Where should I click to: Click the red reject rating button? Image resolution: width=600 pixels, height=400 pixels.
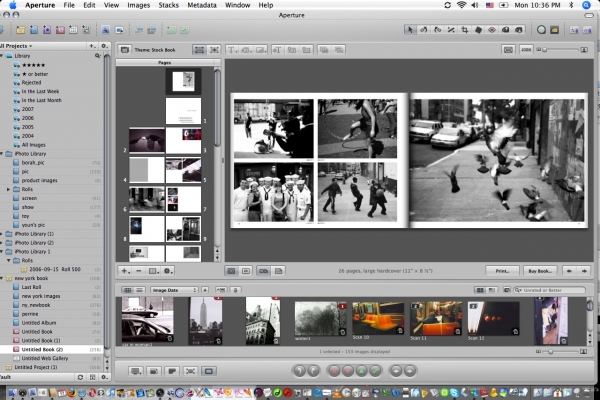(334, 370)
